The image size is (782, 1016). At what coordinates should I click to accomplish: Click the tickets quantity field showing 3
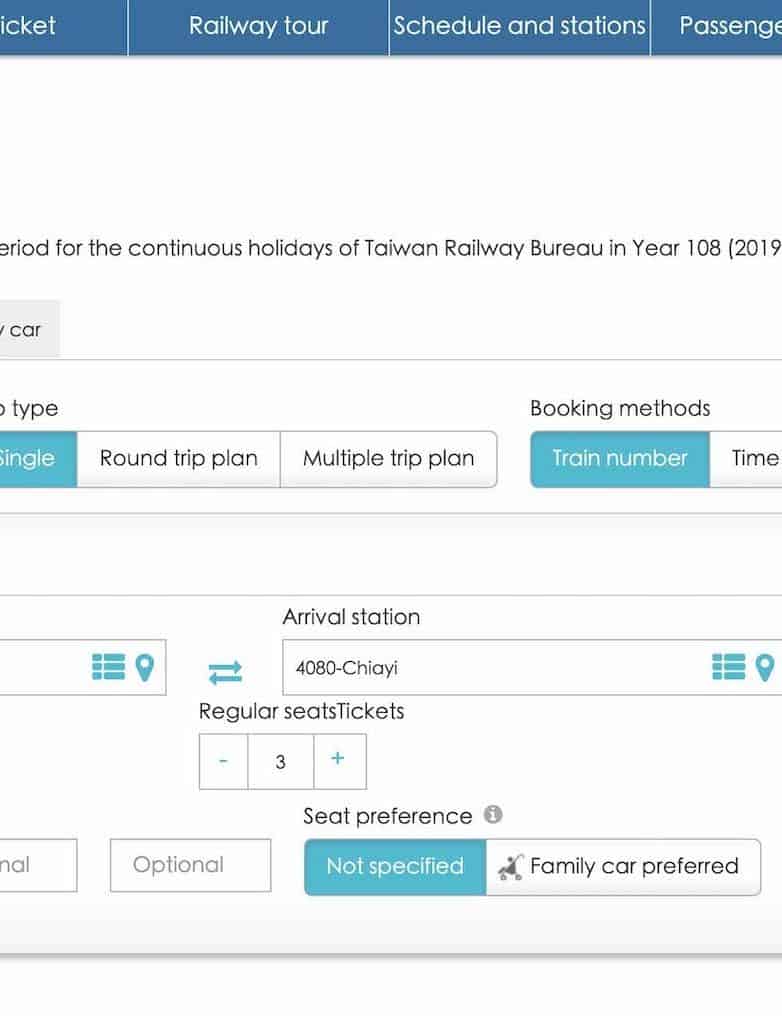tap(280, 762)
